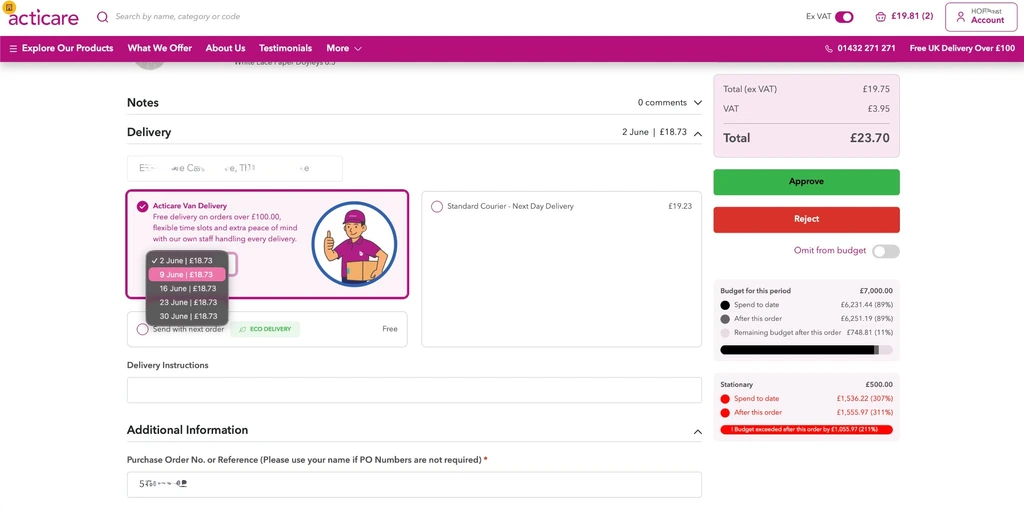Select Acticare Van Delivery option

[x=142, y=206]
